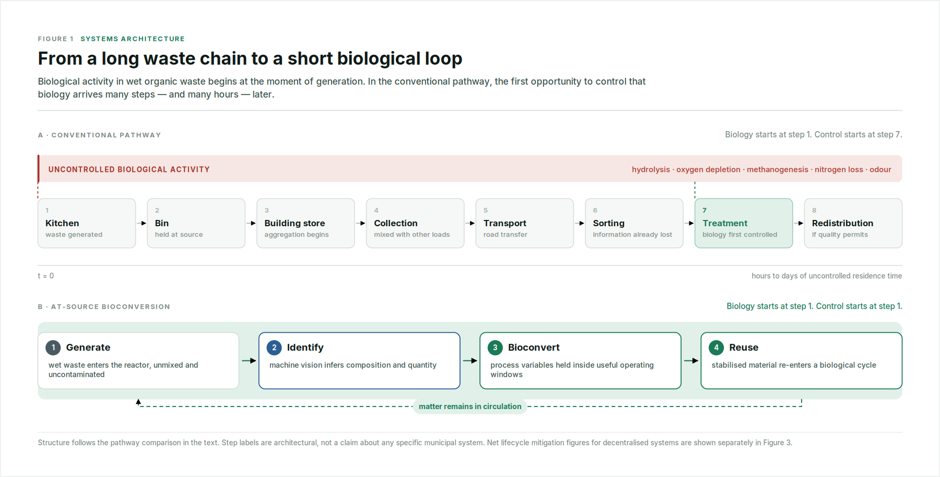Click the green number 3 circle badge
Image resolution: width=940 pixels, height=477 pixels.
click(x=495, y=348)
